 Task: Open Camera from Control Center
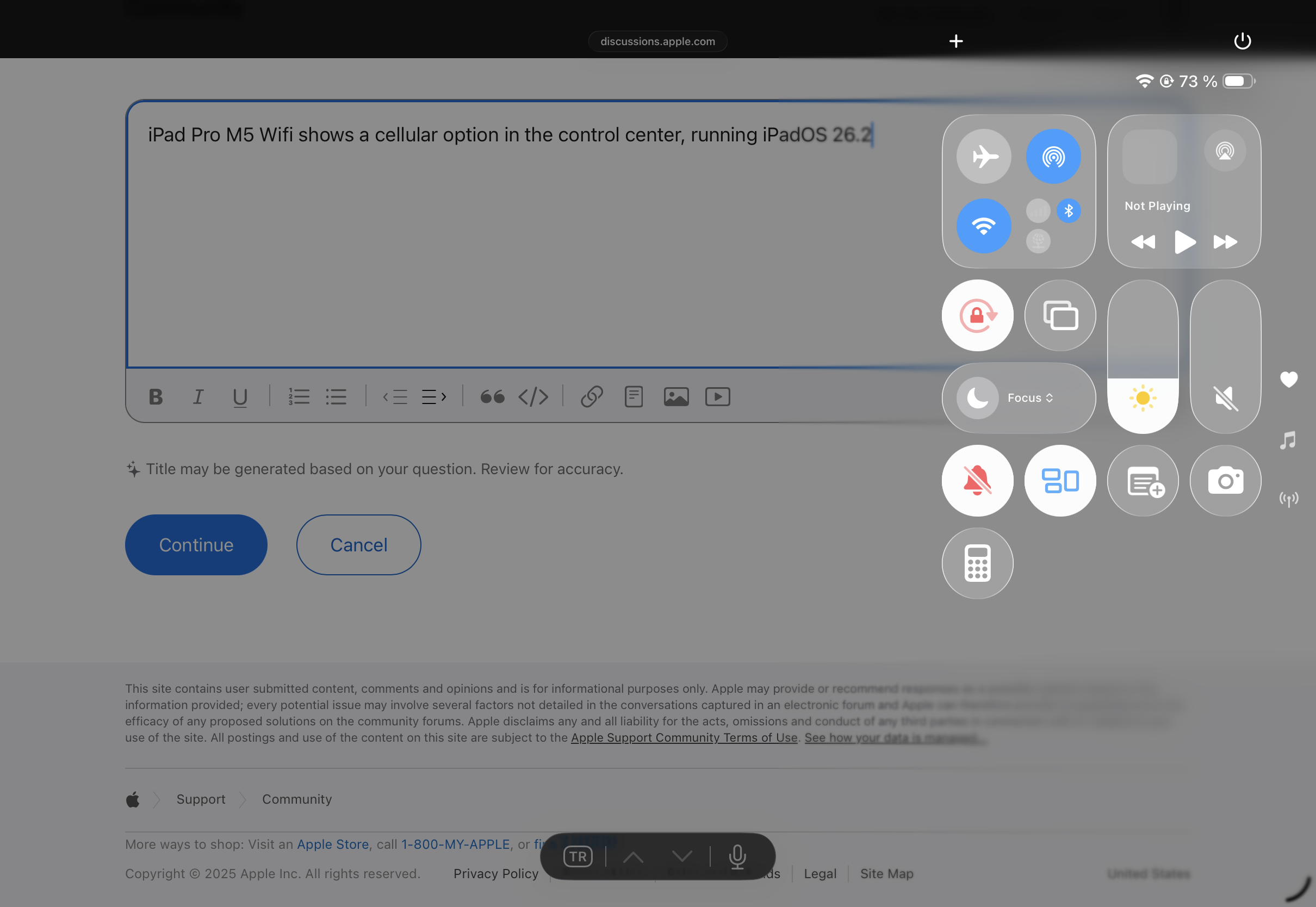[1225, 481]
